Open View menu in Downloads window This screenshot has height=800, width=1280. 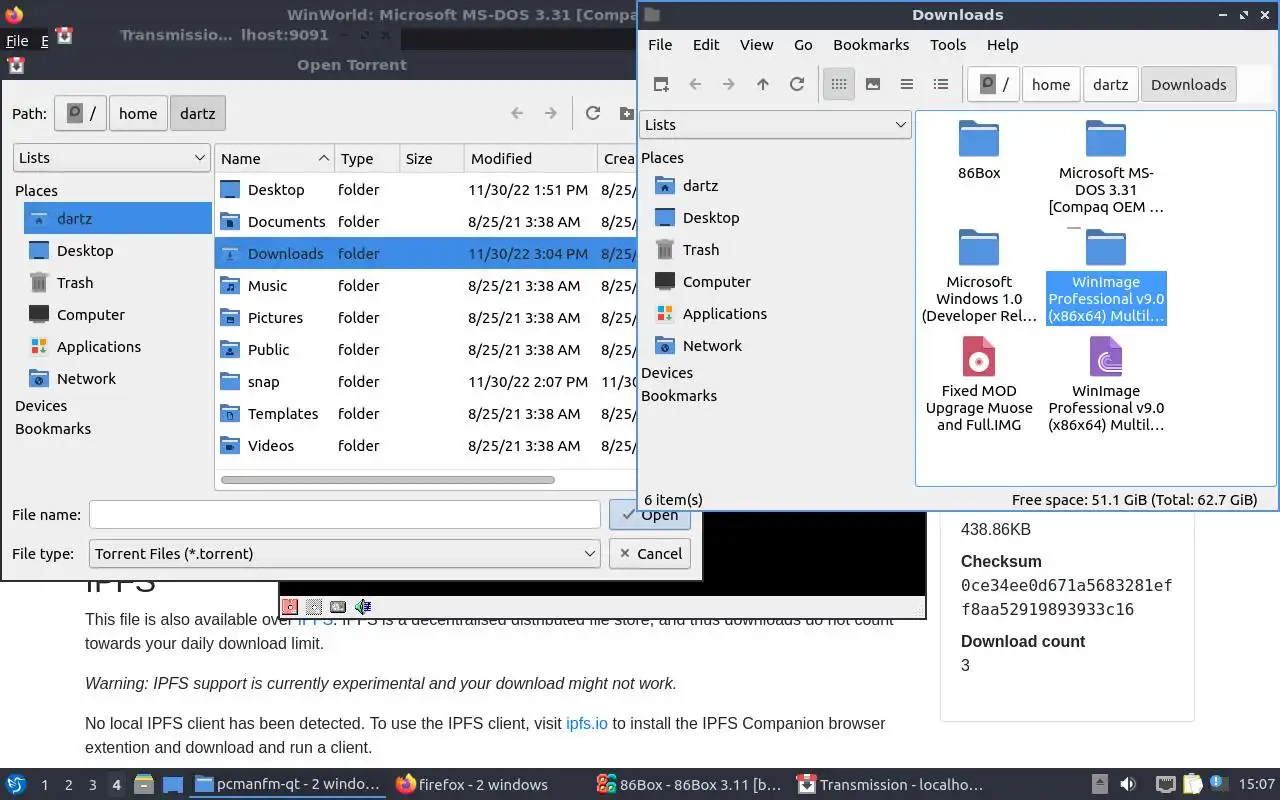(756, 45)
